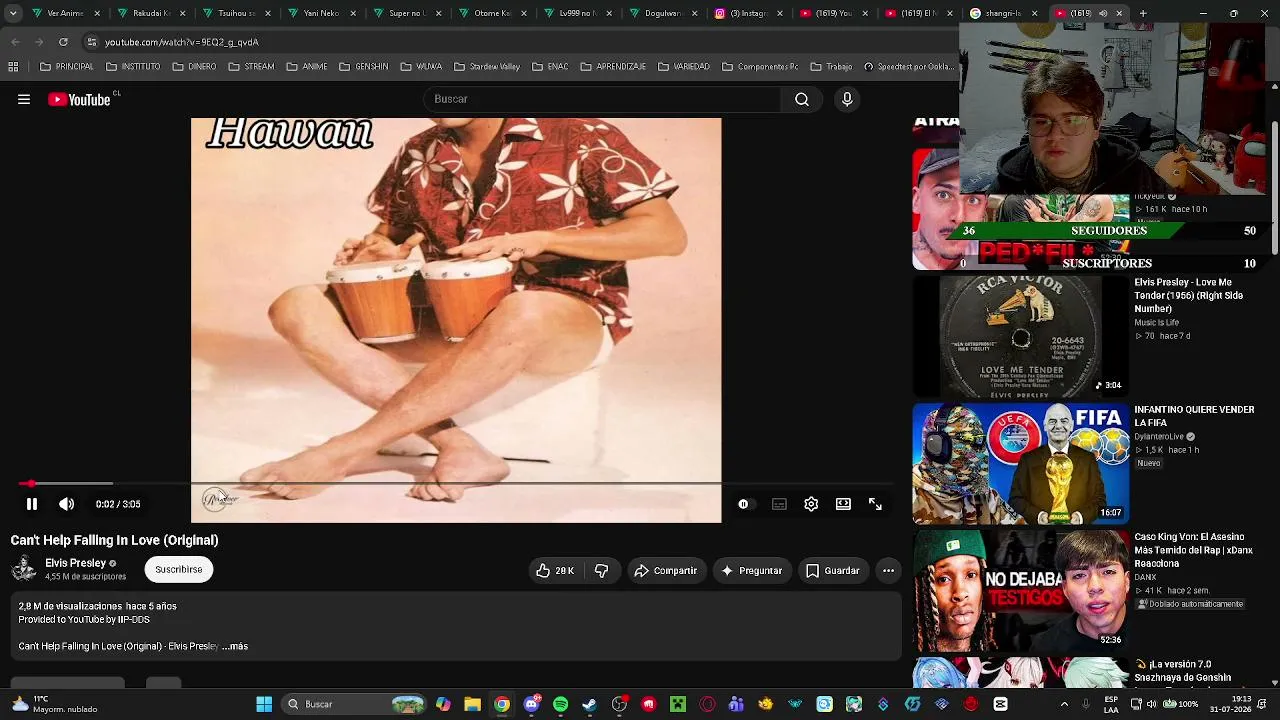This screenshot has width=1280, height=720.
Task: Toggle subtitles on the video player
Action: tap(779, 504)
